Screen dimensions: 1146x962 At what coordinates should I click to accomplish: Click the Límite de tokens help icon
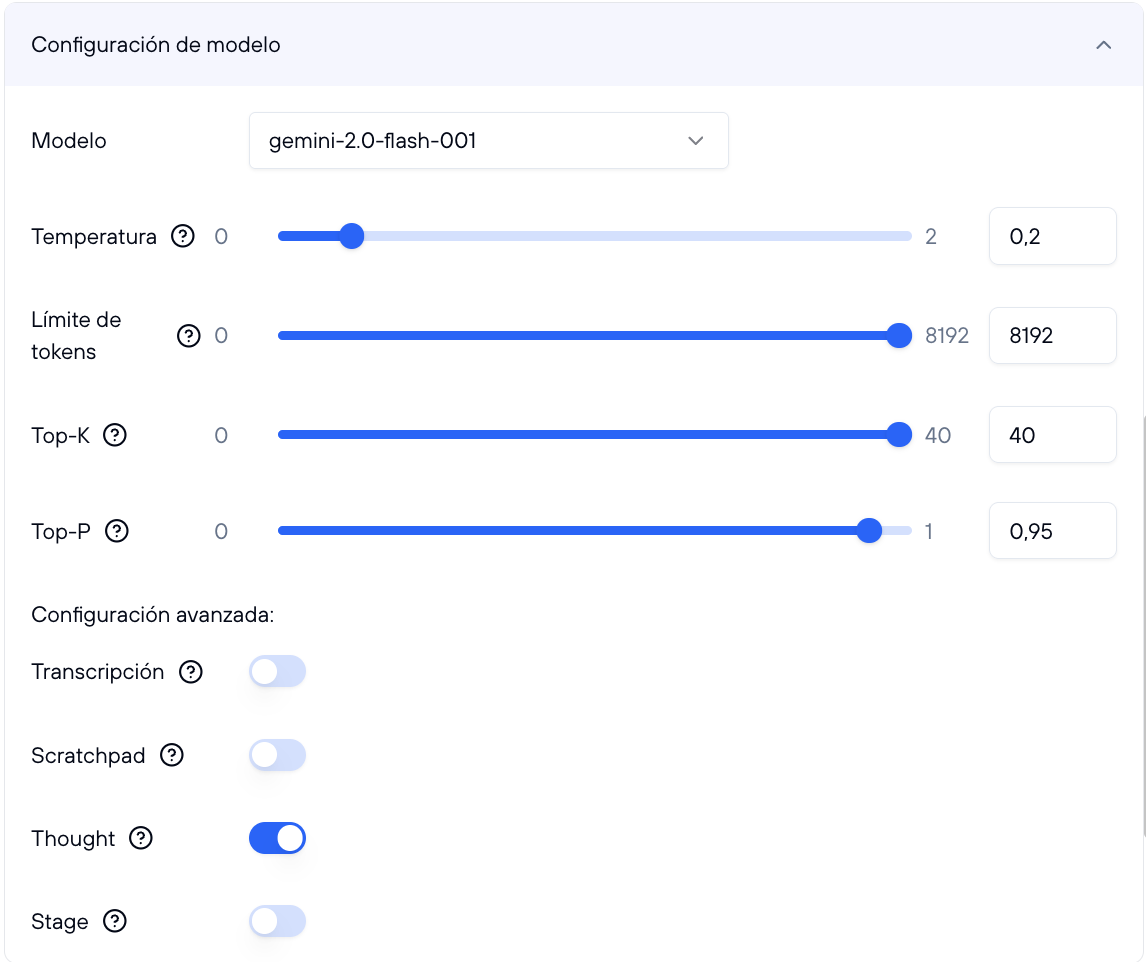[x=189, y=336]
